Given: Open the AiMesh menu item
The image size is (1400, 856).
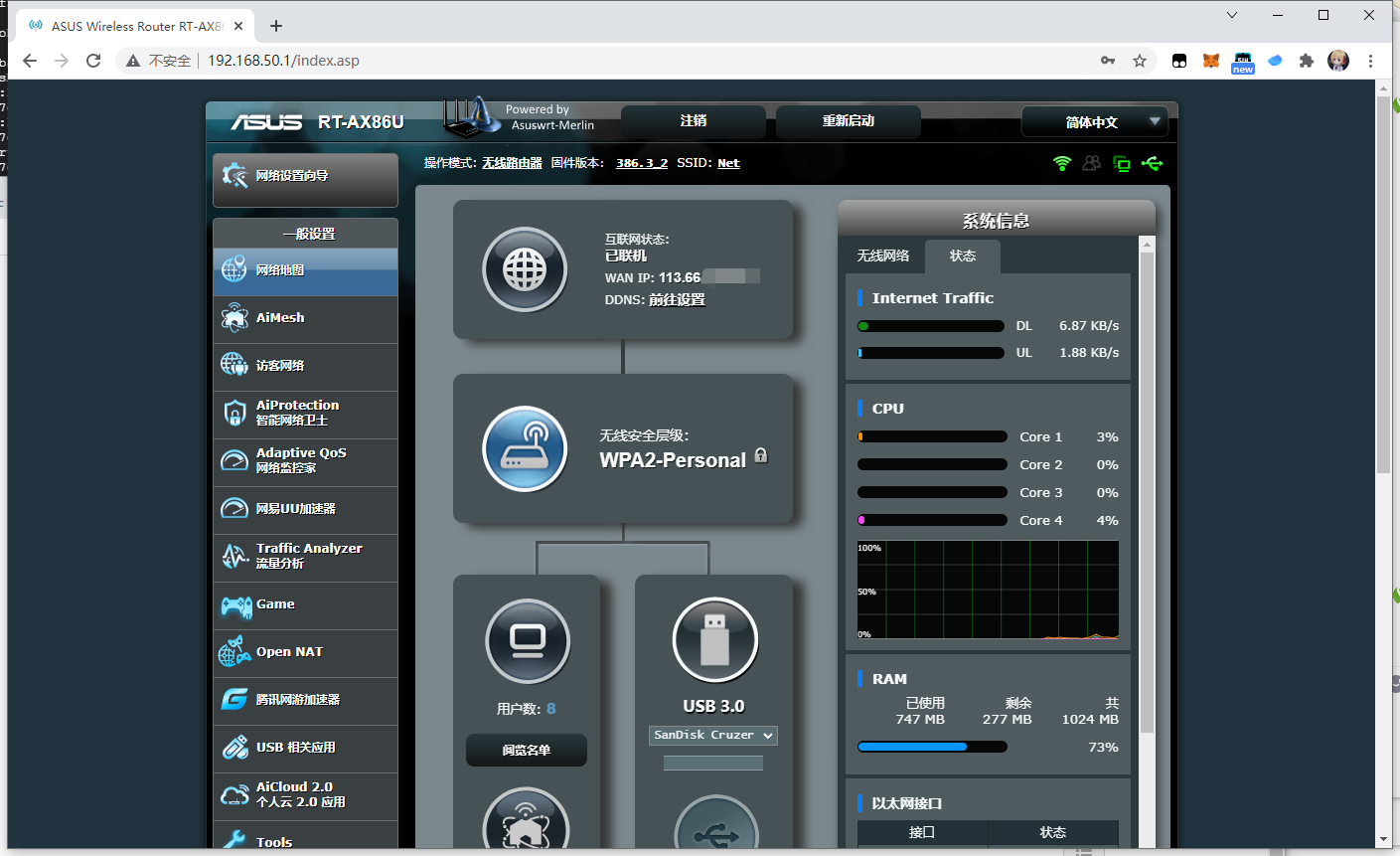Looking at the screenshot, I should pos(305,319).
